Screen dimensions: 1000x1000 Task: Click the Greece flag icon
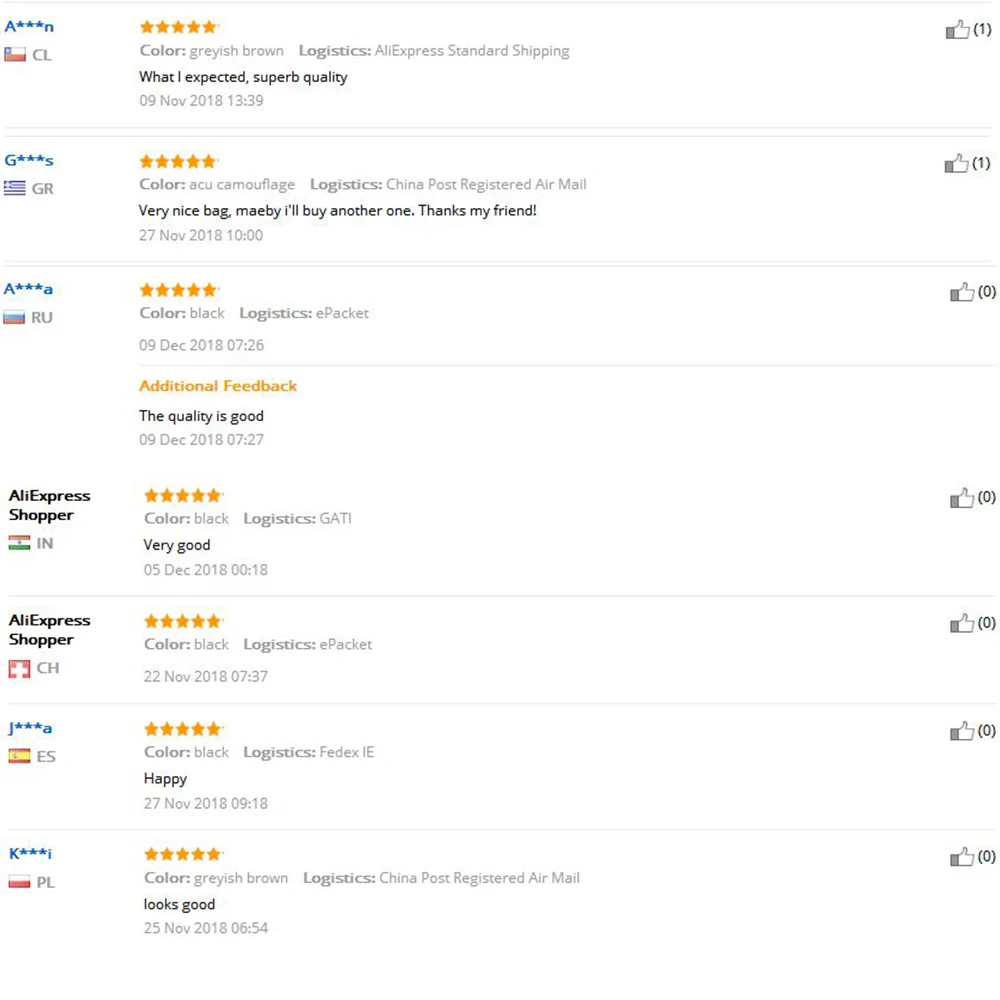15,188
